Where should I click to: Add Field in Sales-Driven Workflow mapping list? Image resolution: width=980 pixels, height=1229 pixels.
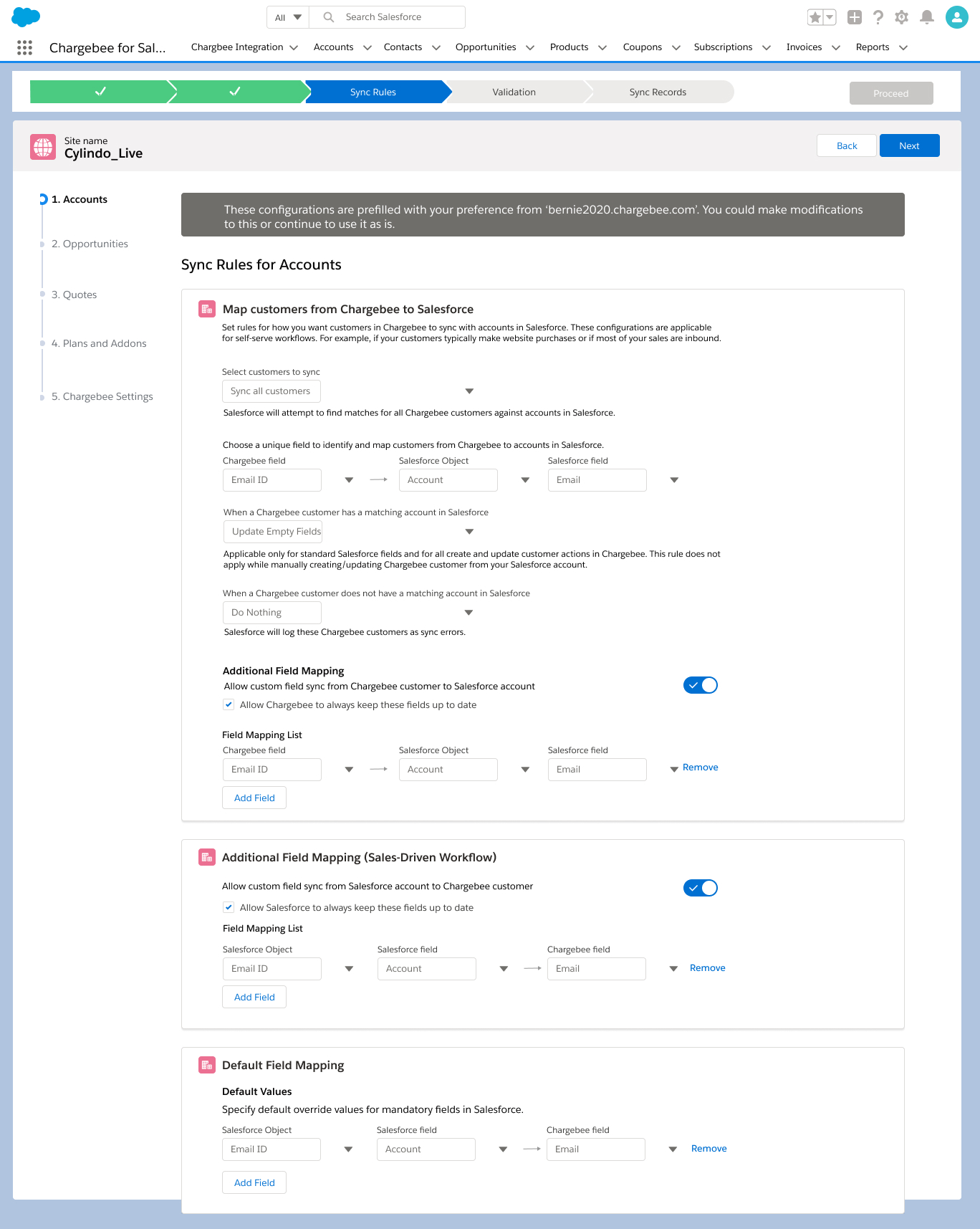254,997
